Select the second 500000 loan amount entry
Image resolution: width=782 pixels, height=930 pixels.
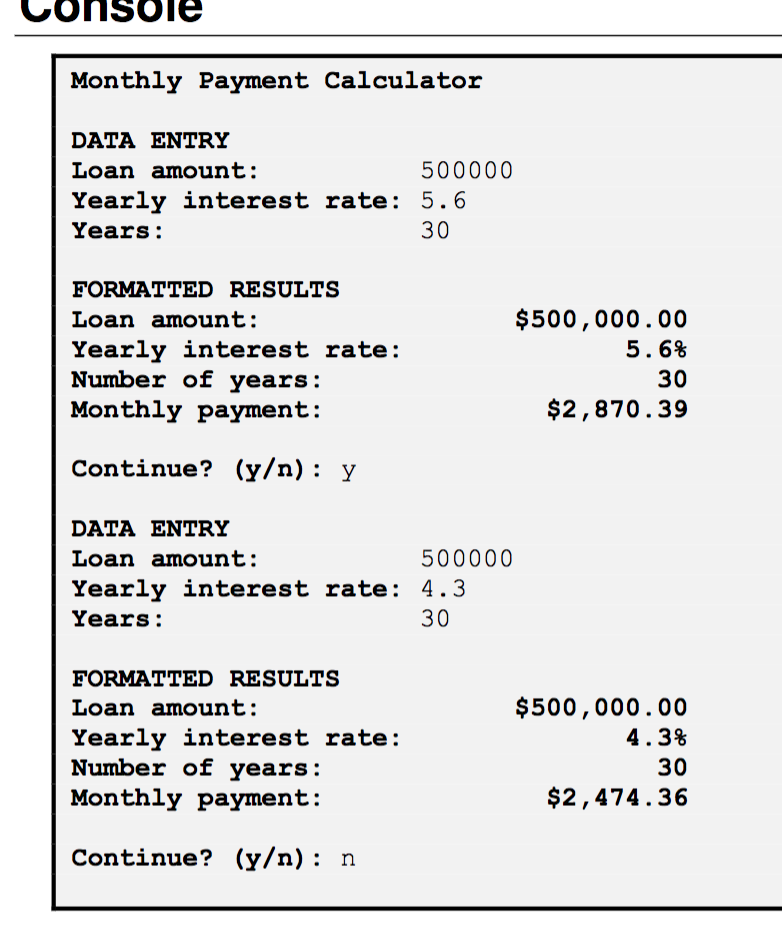[466, 558]
